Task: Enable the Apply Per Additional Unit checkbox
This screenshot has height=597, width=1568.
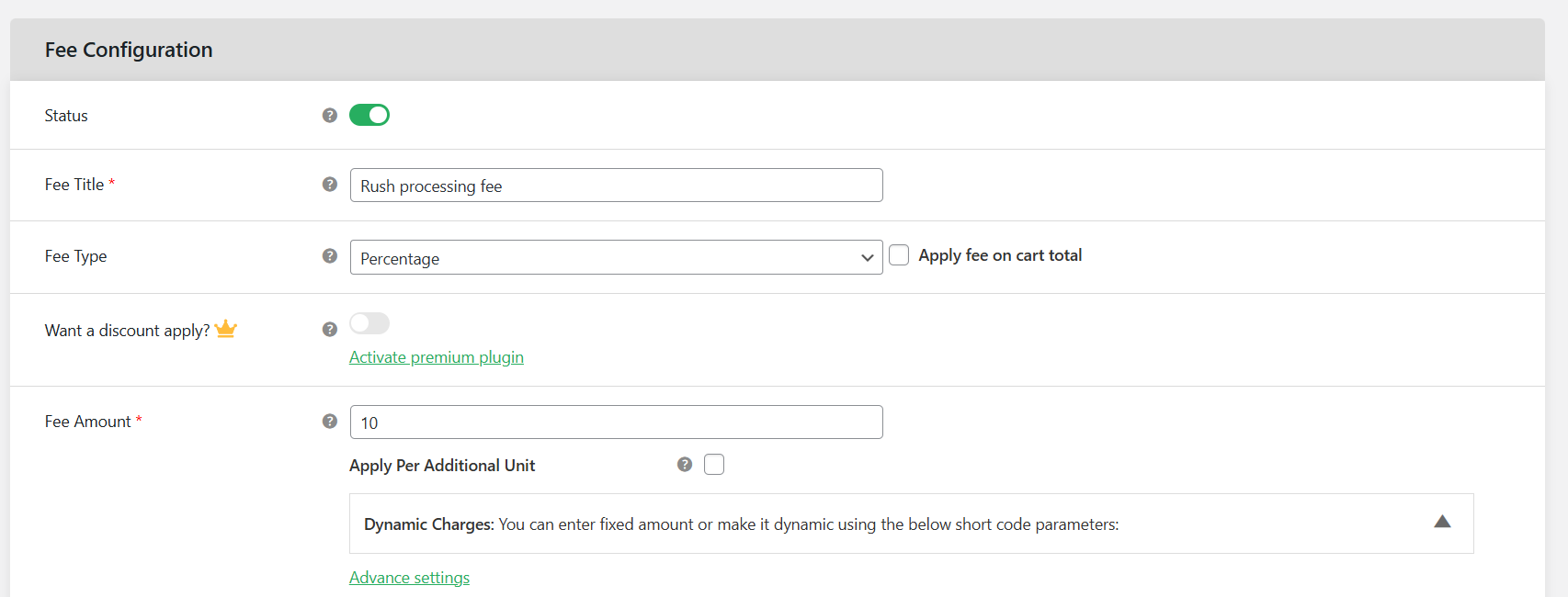Action: tap(714, 465)
